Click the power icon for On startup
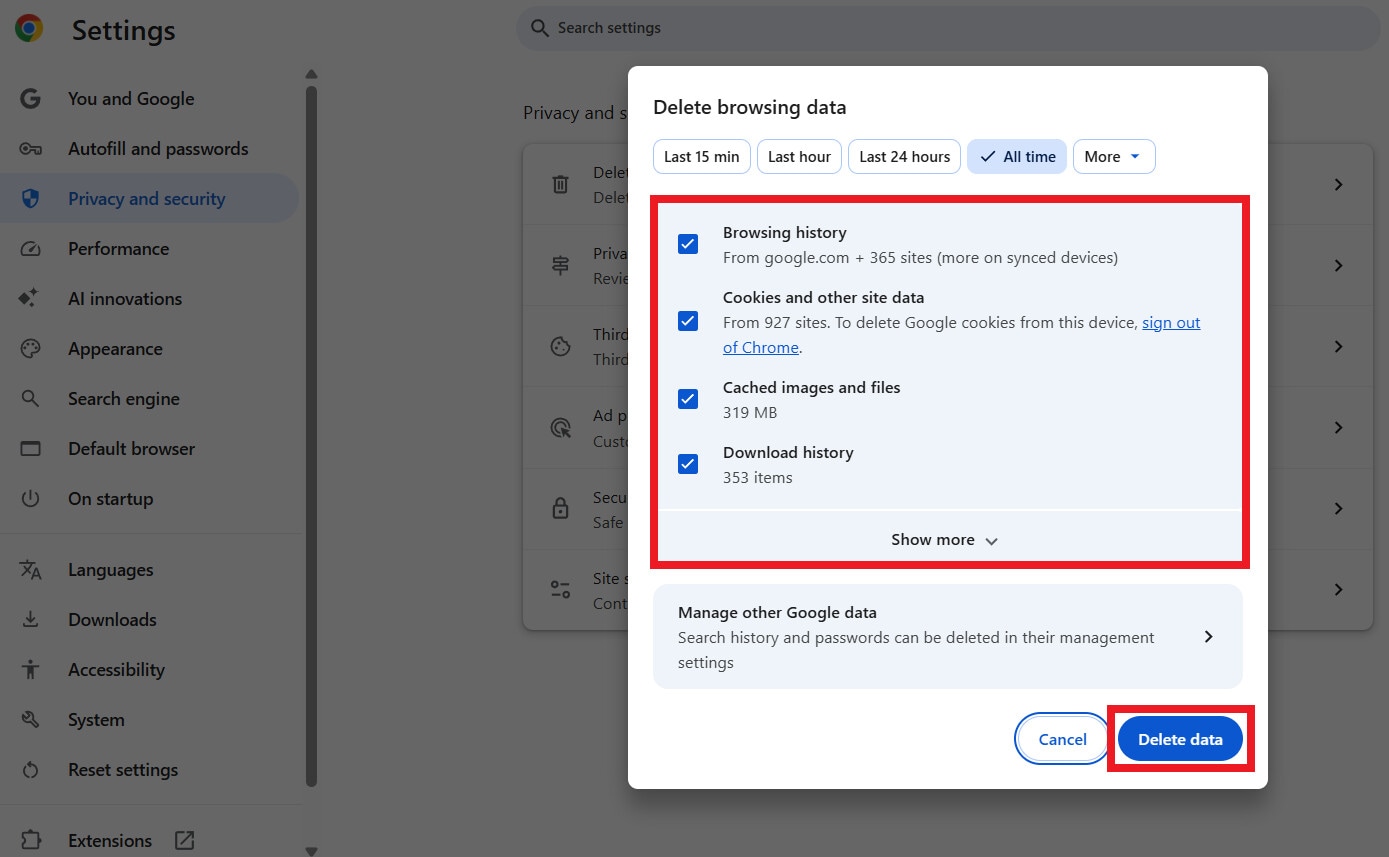 click(30, 499)
